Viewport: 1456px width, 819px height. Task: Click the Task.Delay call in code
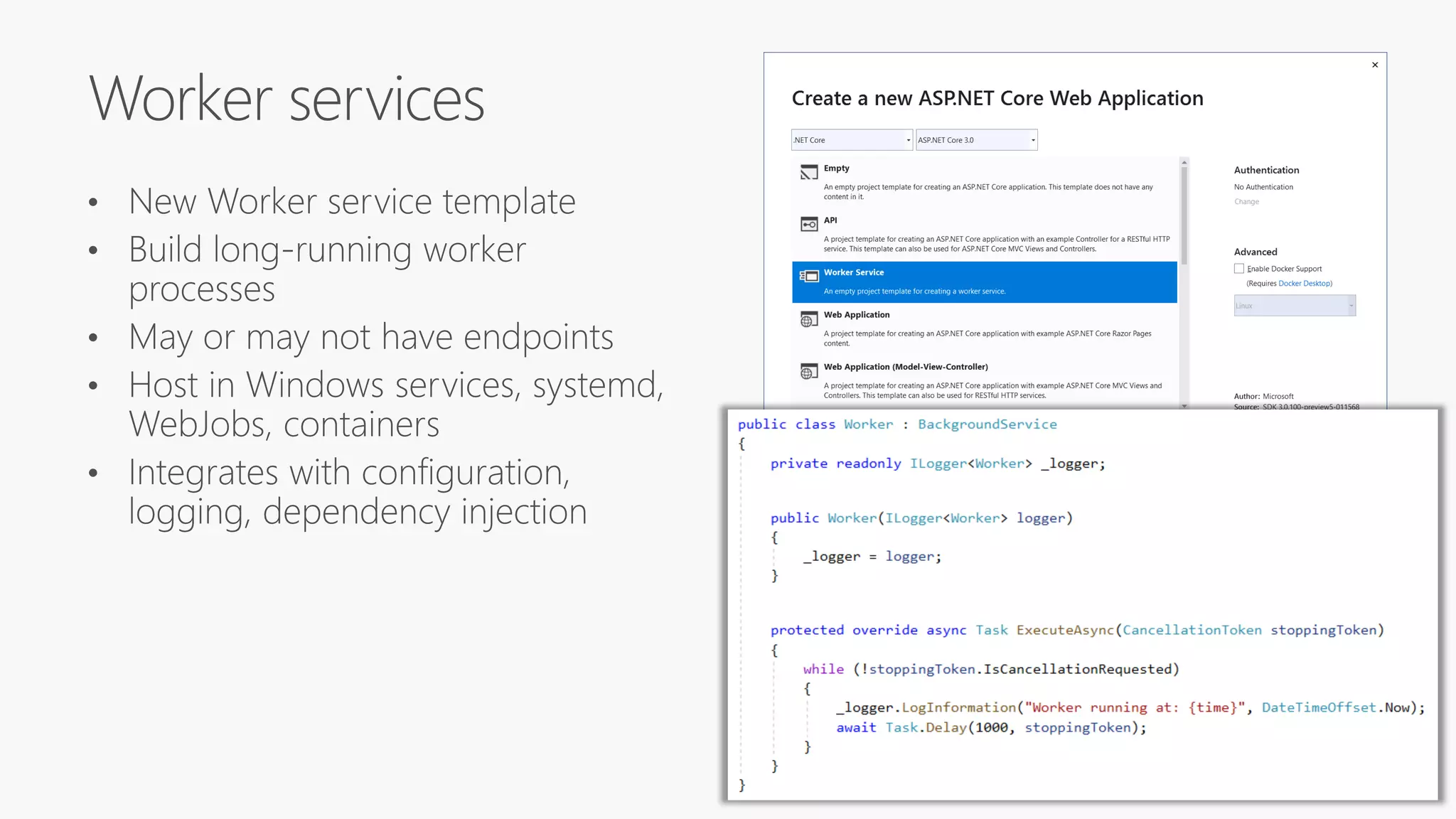click(926, 727)
